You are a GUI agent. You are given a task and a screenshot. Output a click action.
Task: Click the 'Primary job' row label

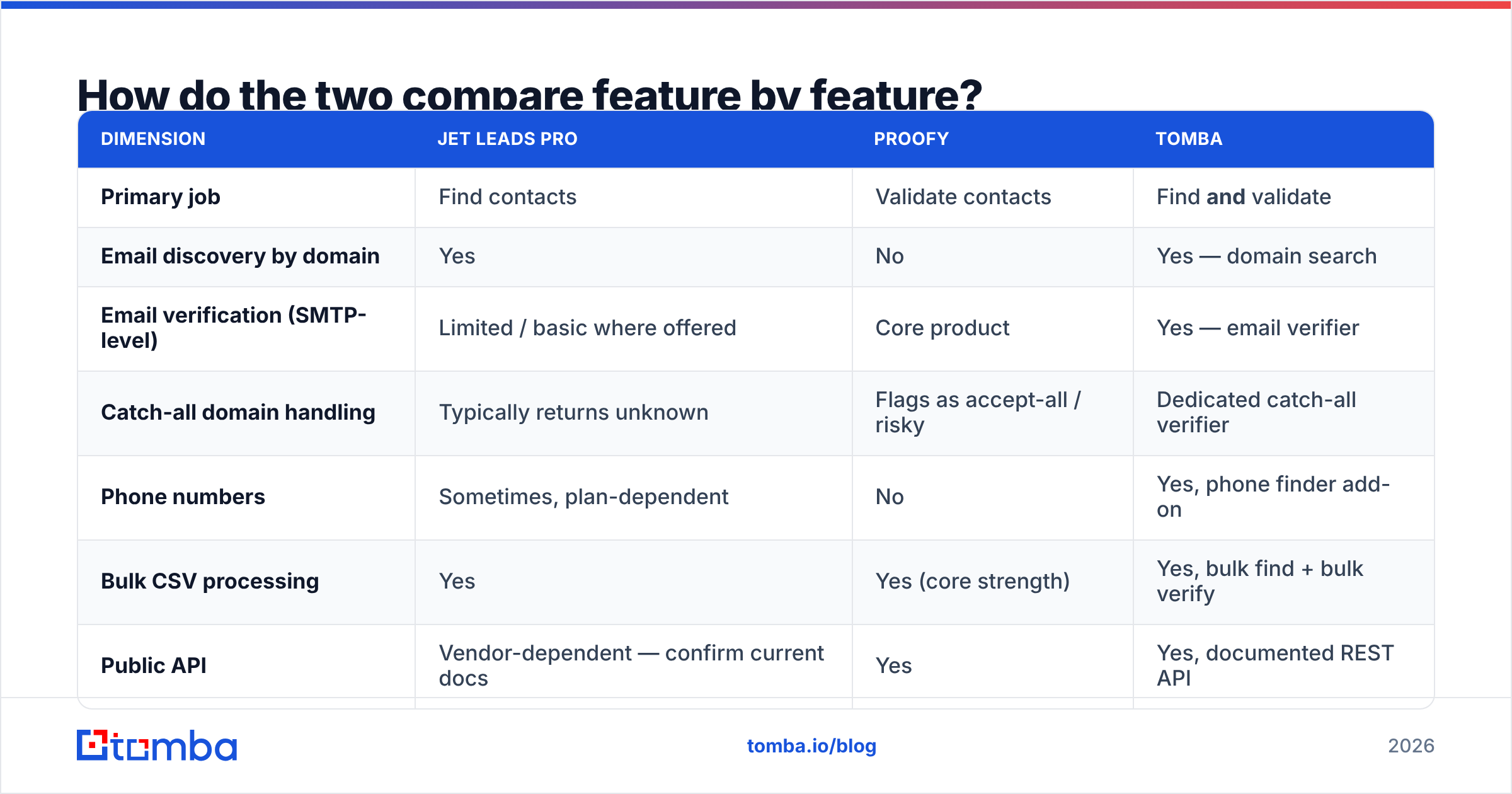[x=161, y=197]
